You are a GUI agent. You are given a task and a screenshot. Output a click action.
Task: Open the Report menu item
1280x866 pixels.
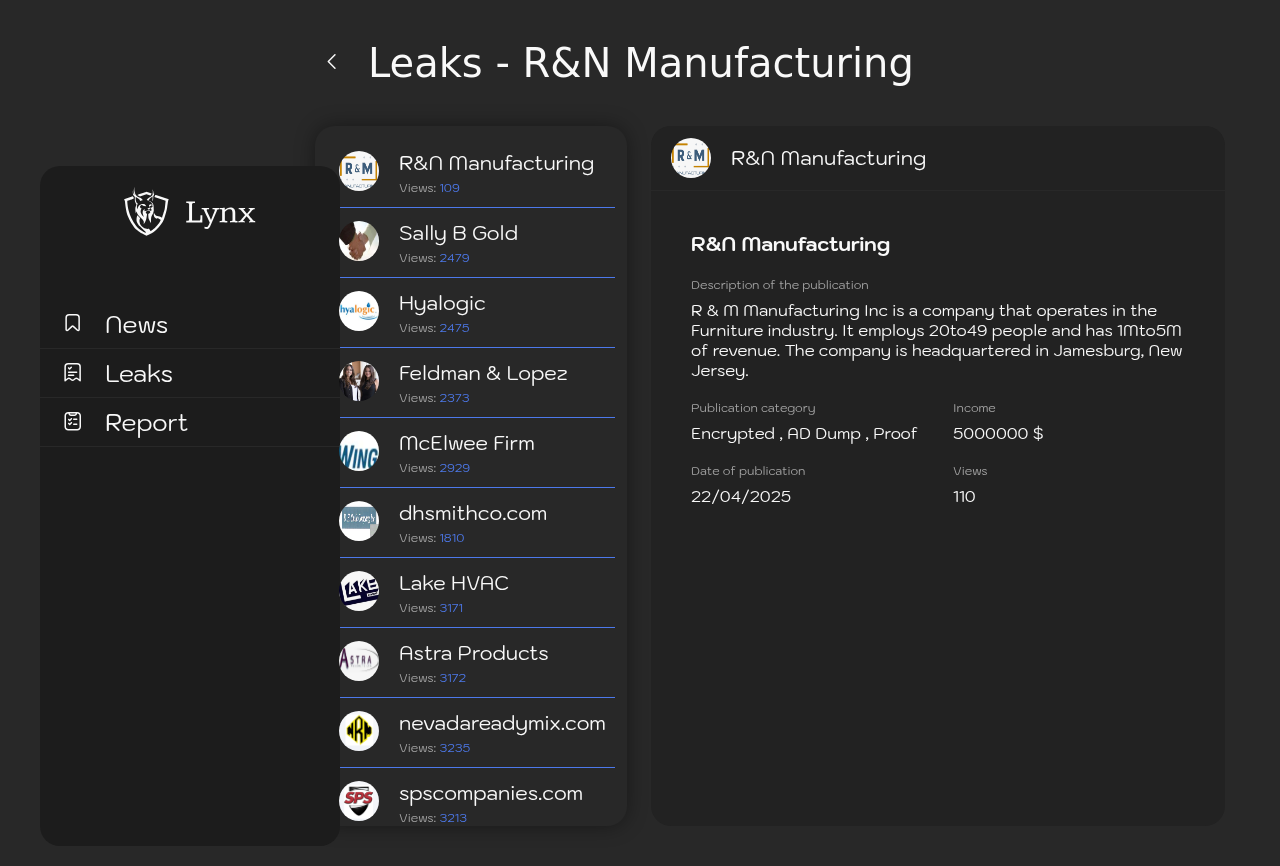[x=190, y=422]
